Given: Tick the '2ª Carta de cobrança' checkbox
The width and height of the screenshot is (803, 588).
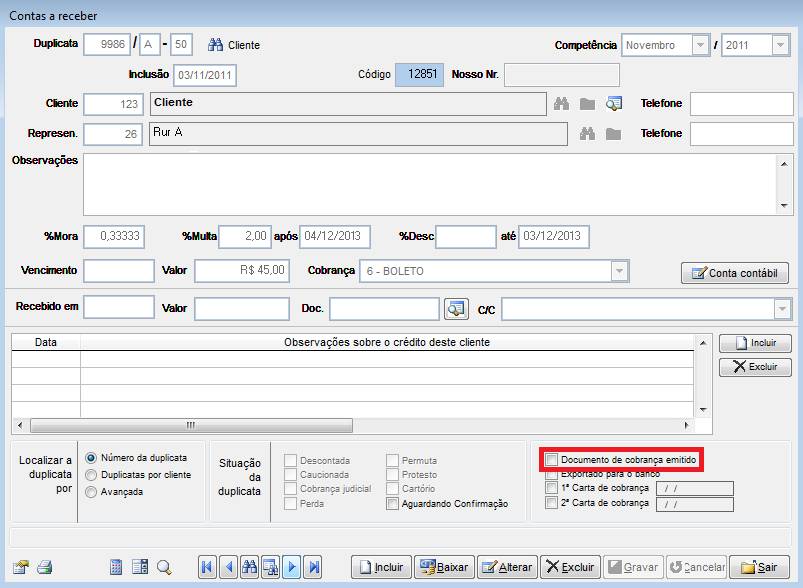Looking at the screenshot, I should tap(552, 502).
